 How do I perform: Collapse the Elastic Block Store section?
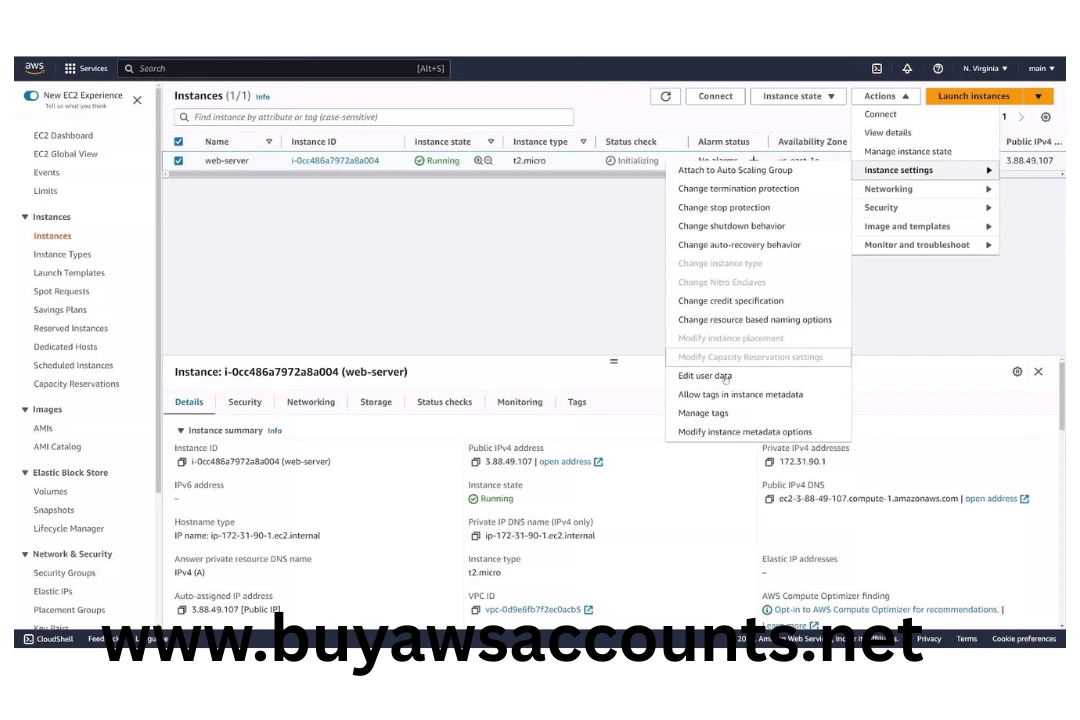[25, 473]
